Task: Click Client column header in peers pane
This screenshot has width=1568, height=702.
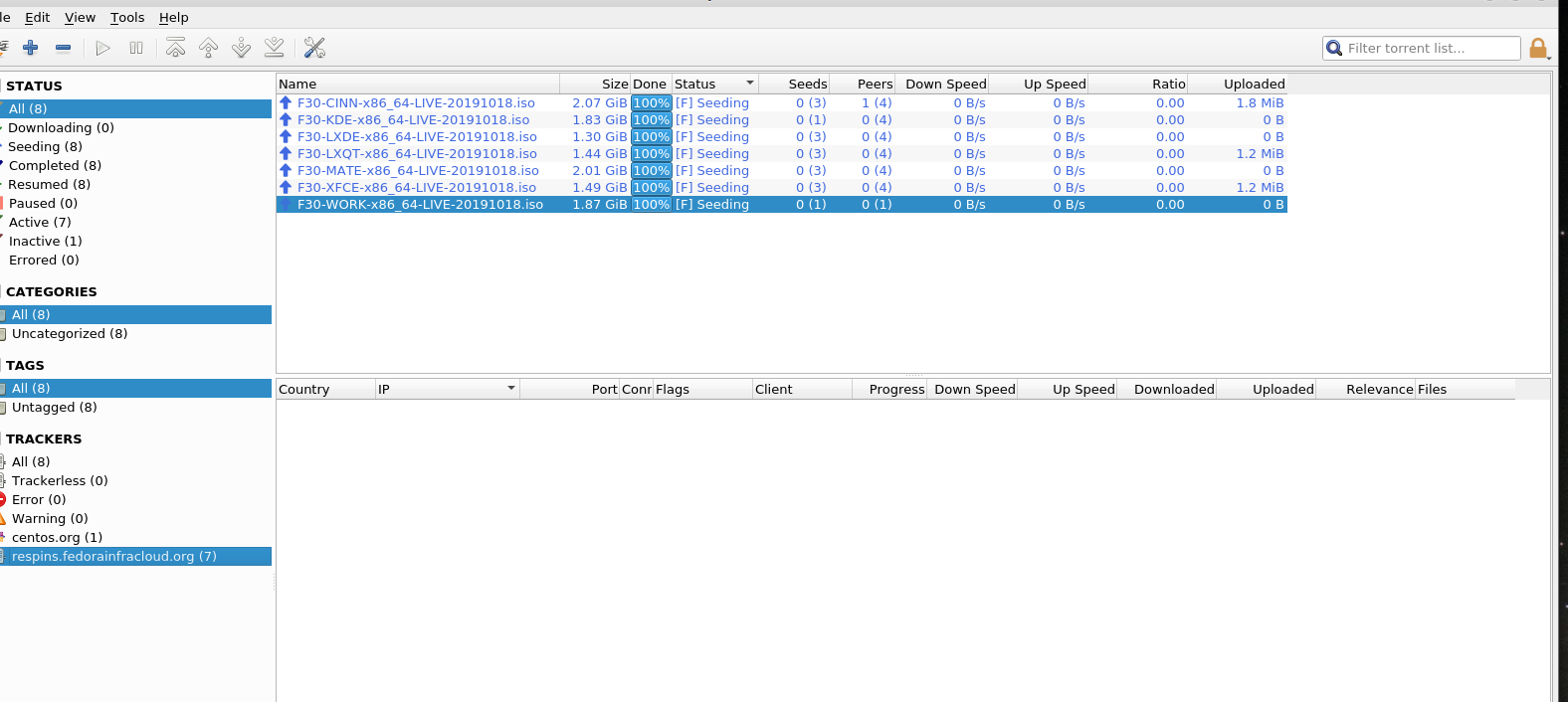Action: (x=802, y=389)
